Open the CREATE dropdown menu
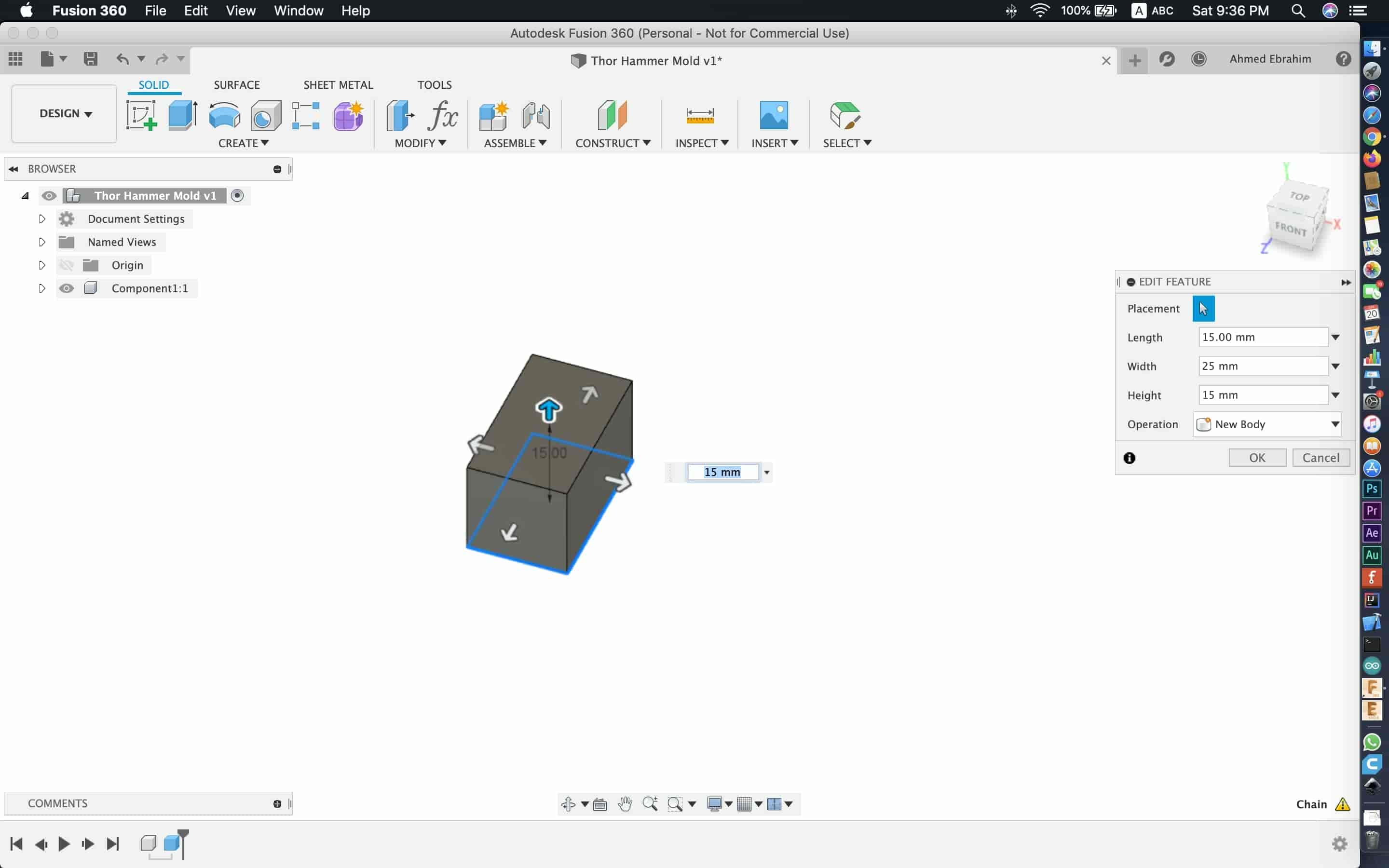 (x=244, y=143)
